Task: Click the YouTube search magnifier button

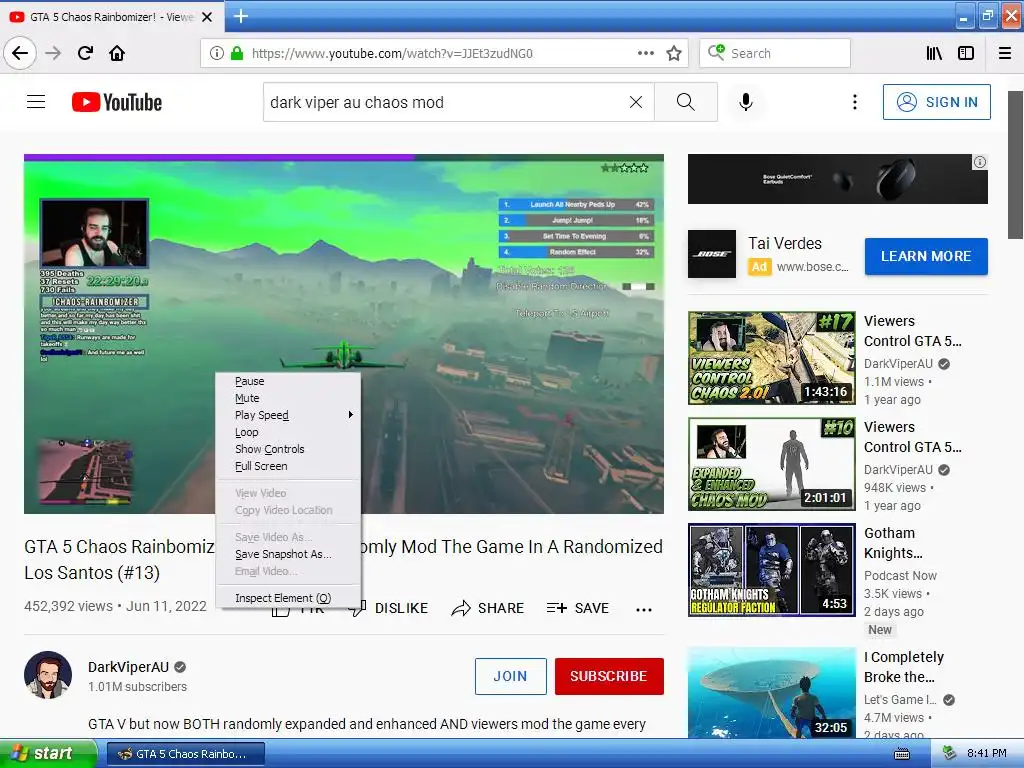Action: tap(686, 102)
